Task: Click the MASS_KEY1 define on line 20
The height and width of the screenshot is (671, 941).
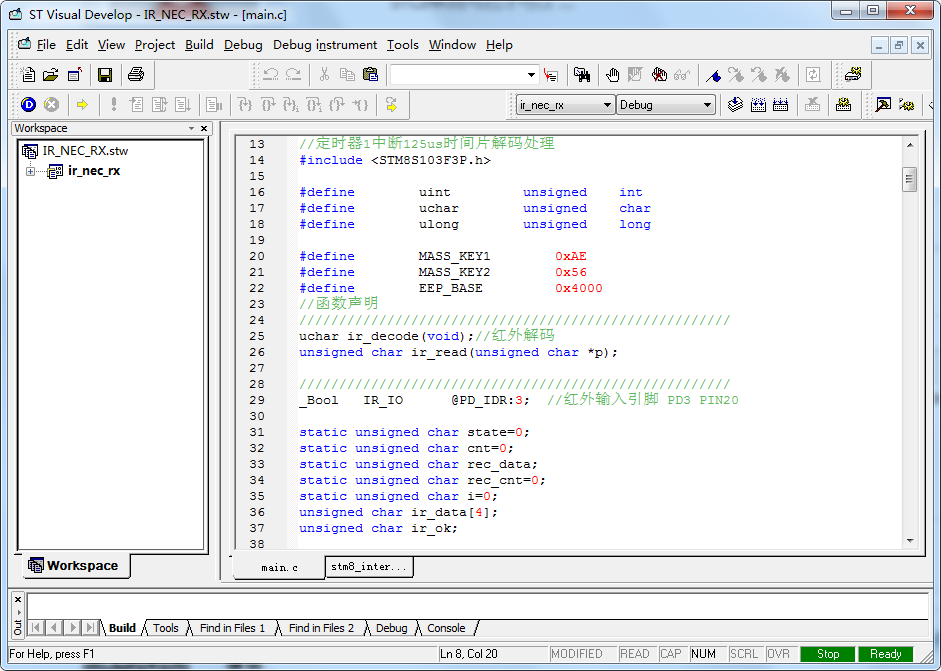Action: point(454,256)
